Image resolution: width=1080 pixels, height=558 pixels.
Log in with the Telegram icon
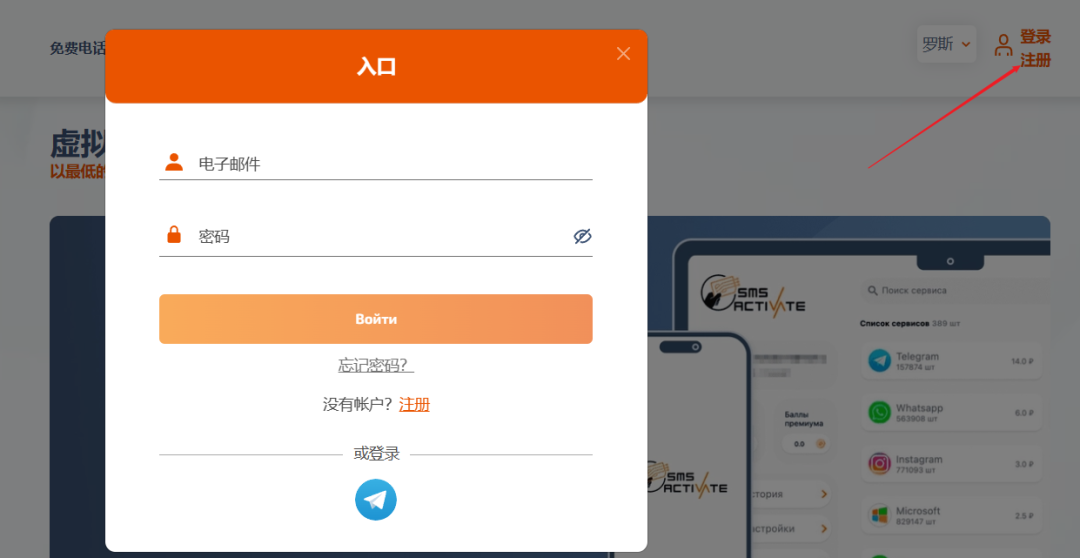[375, 499]
